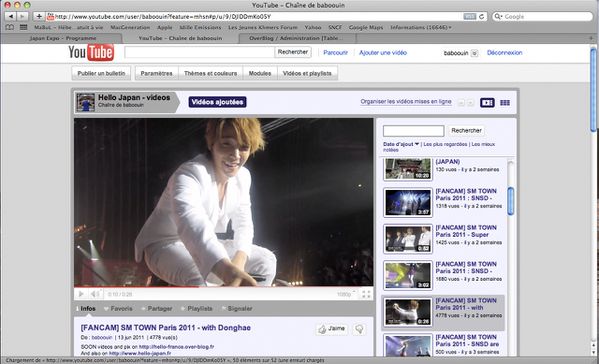Screen dimensions: 599x364
Task: Click in the YouTube top search field
Action: pyautogui.click(x=199, y=52)
